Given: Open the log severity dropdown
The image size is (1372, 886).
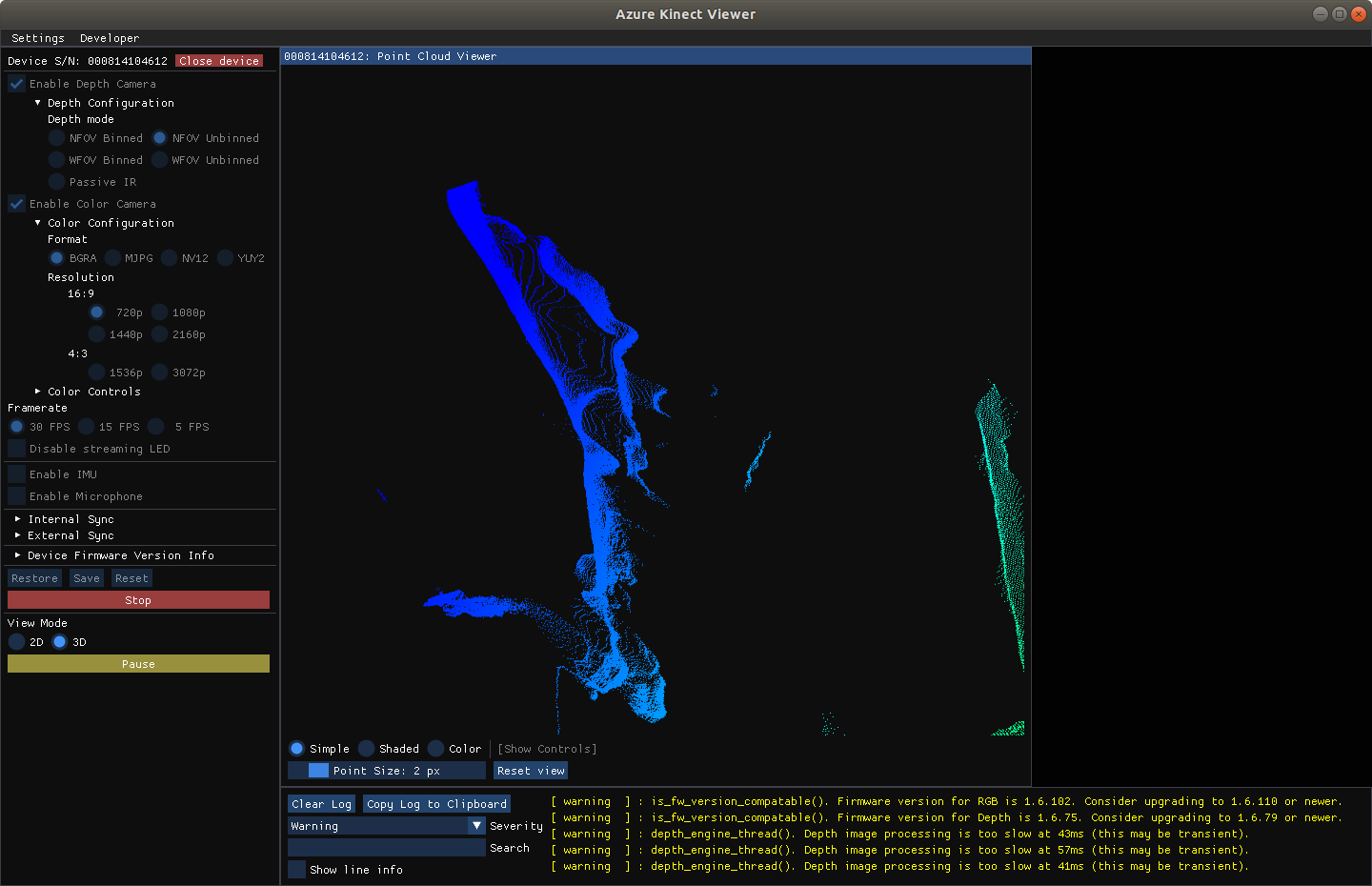Looking at the screenshot, I should point(386,825).
